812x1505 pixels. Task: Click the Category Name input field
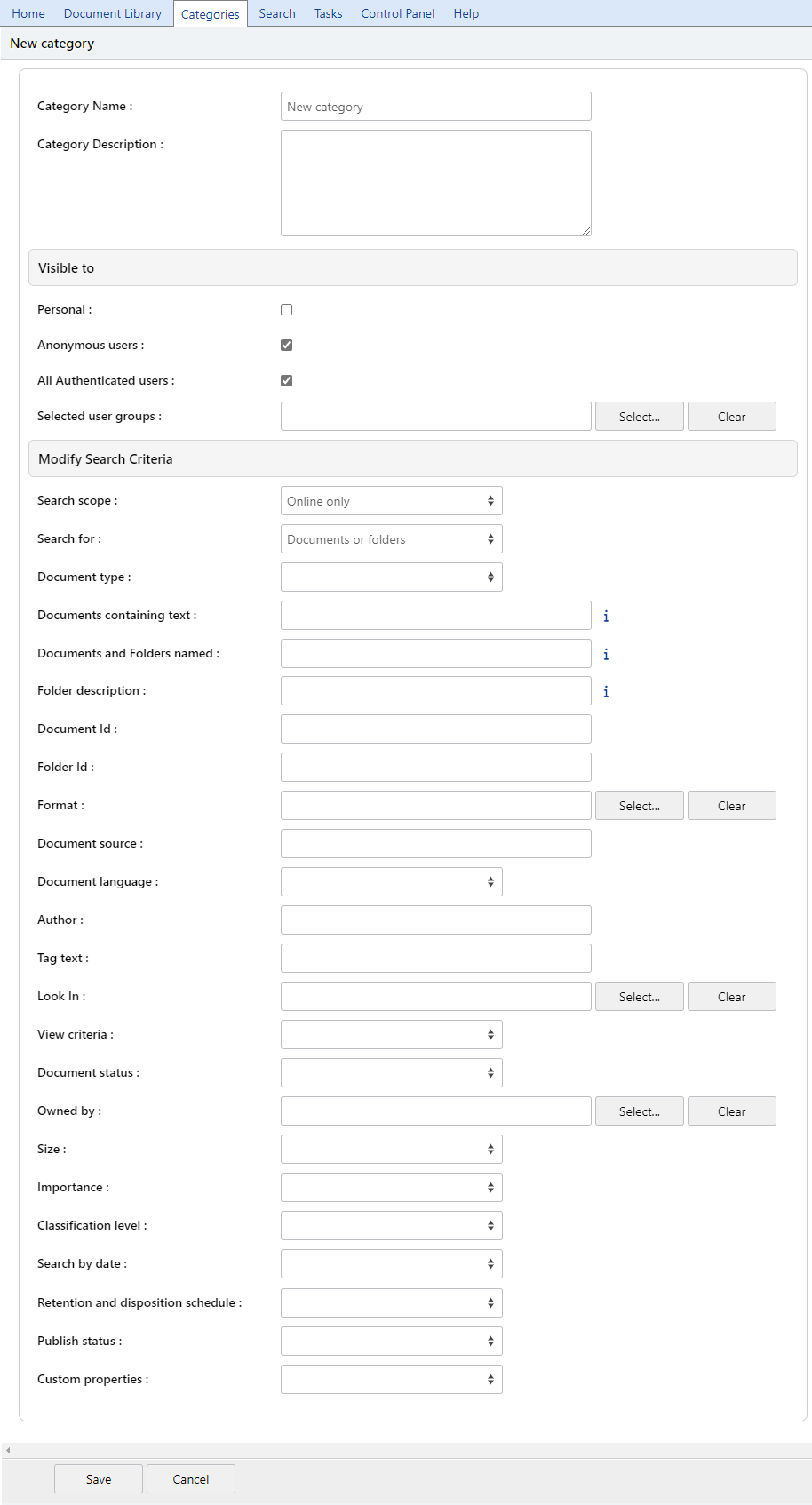click(x=436, y=107)
